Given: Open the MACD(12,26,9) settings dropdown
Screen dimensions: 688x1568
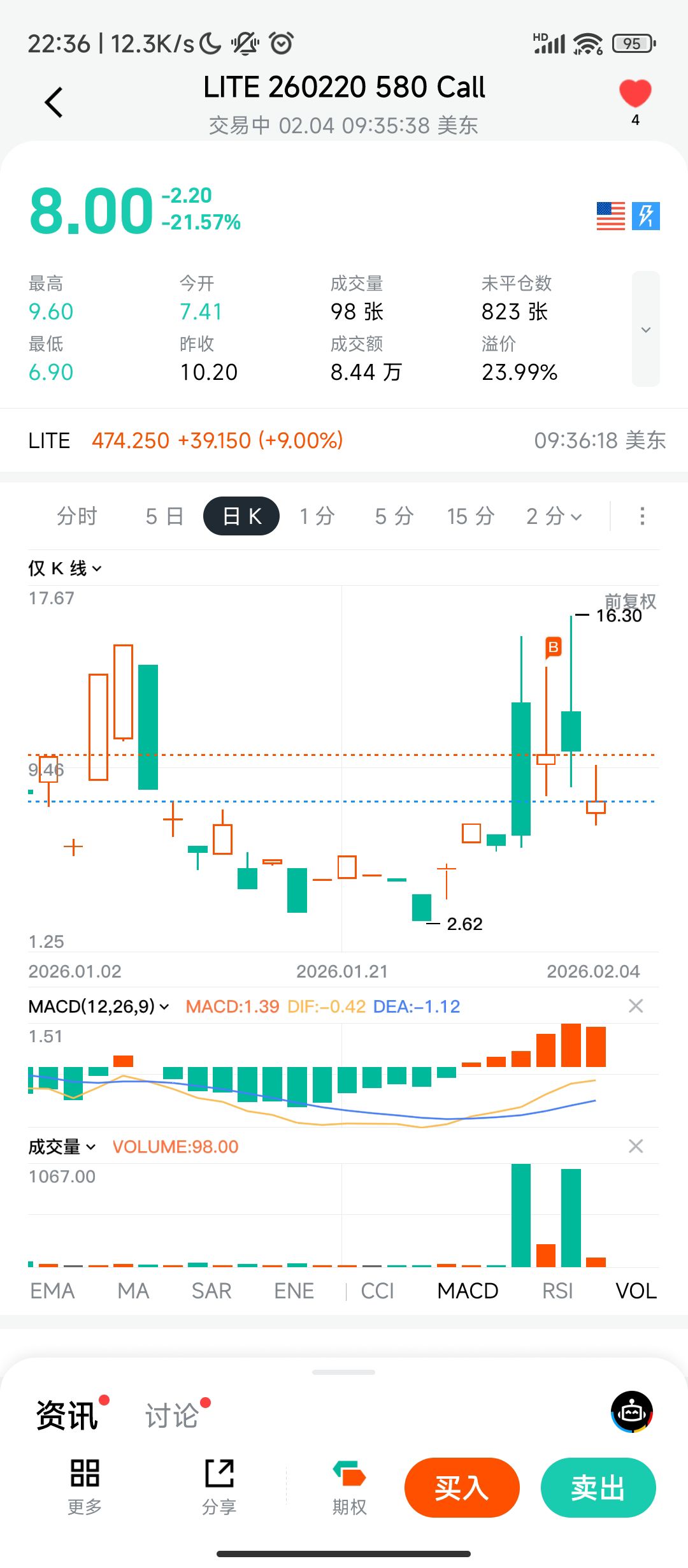Looking at the screenshot, I should point(99,1006).
